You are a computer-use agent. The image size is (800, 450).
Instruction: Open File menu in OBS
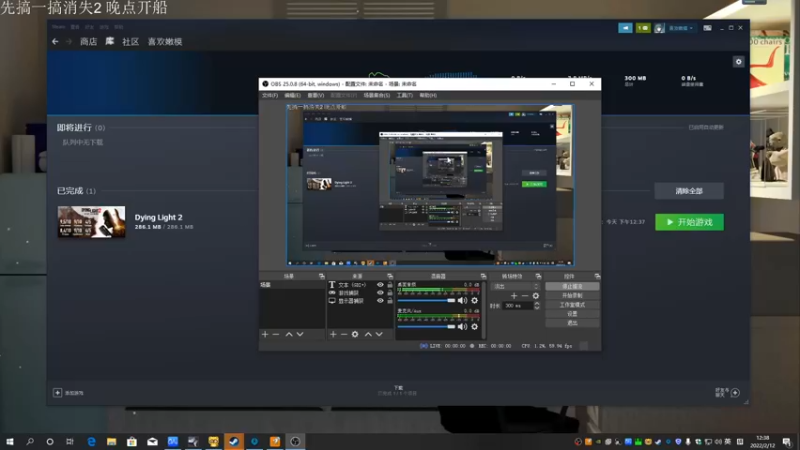[270, 95]
